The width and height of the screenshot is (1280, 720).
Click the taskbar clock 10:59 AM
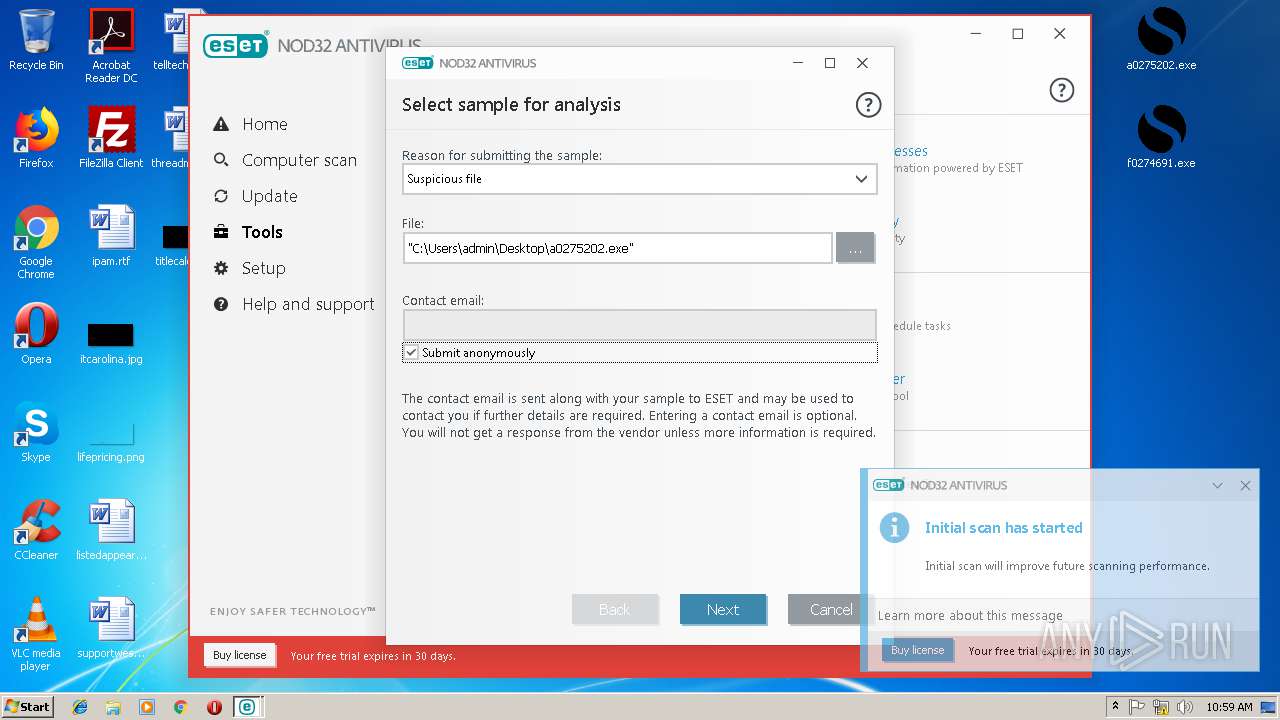[1229, 707]
